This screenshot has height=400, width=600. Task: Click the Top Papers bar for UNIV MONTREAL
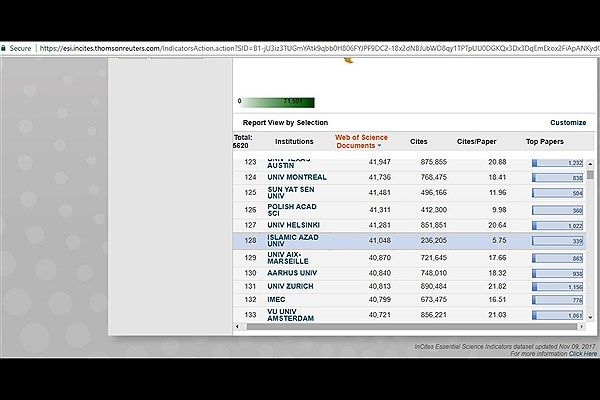click(558, 177)
